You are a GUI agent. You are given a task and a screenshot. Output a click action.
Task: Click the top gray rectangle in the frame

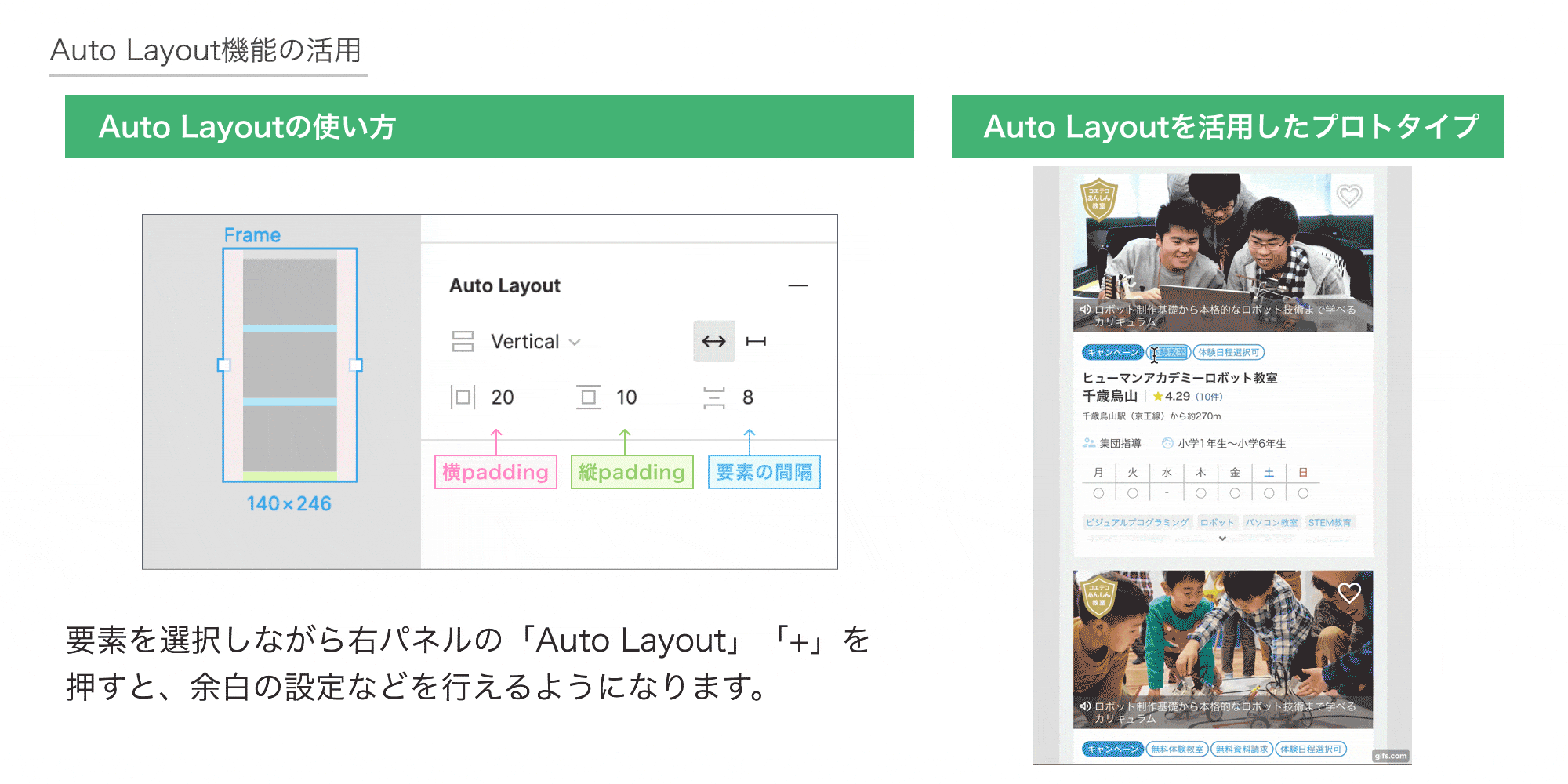(289, 292)
